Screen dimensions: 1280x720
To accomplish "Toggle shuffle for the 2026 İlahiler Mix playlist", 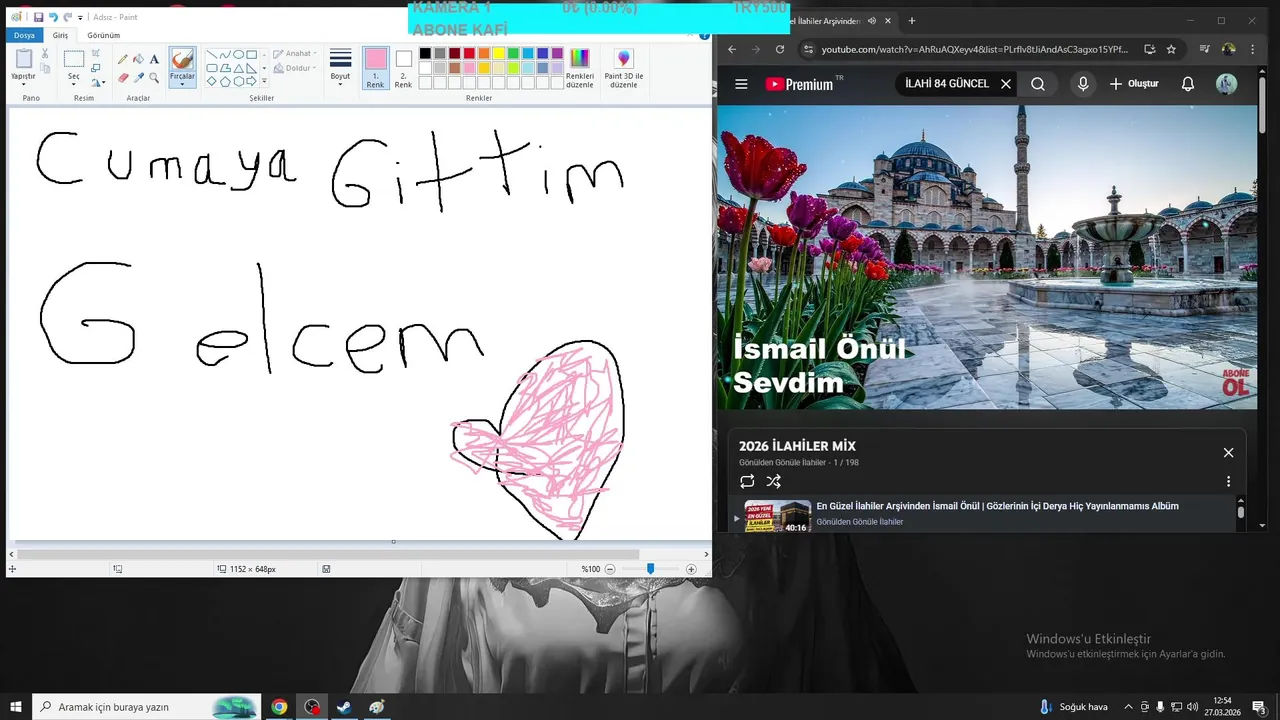I will click(x=773, y=481).
